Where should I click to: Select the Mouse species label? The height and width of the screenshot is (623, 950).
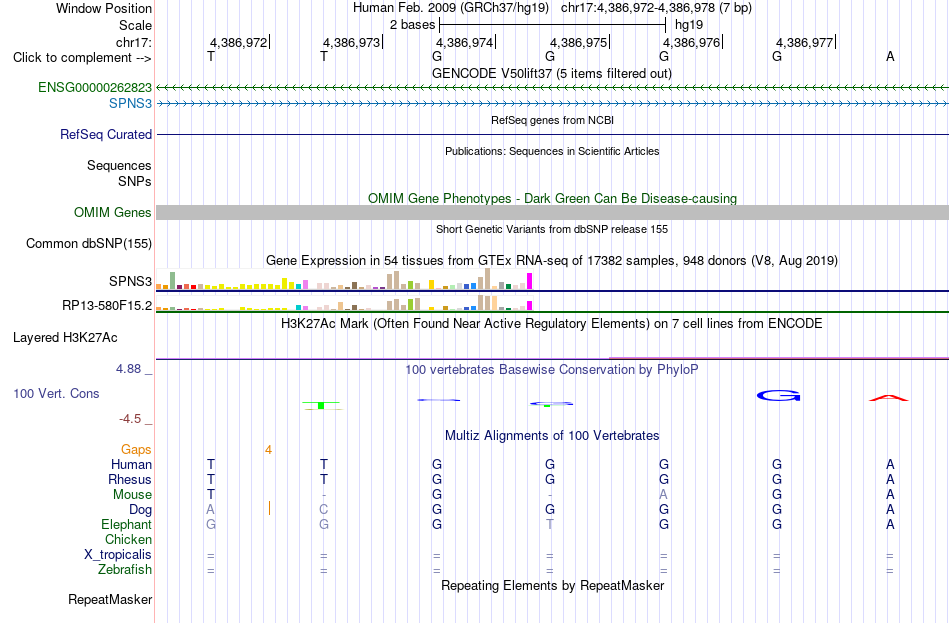click(132, 495)
